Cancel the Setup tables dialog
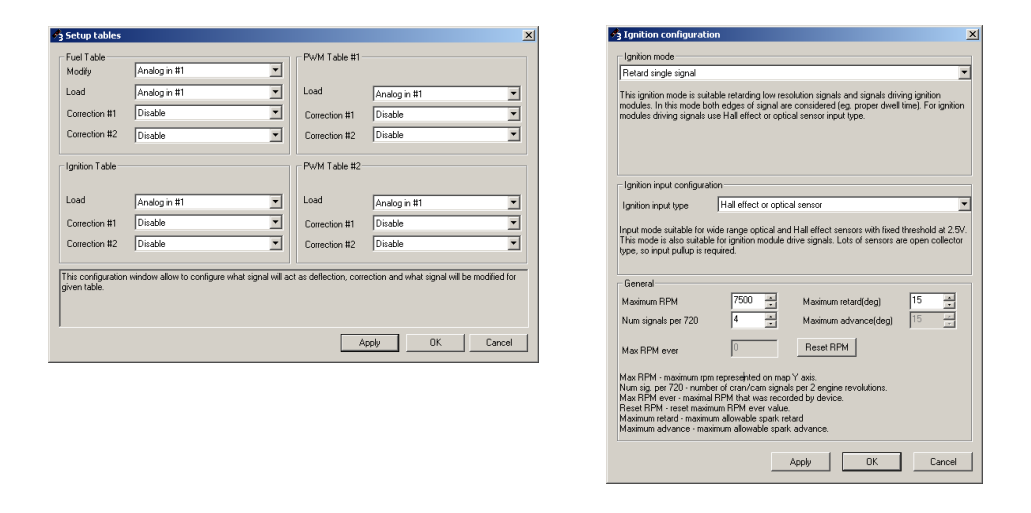 (x=498, y=342)
